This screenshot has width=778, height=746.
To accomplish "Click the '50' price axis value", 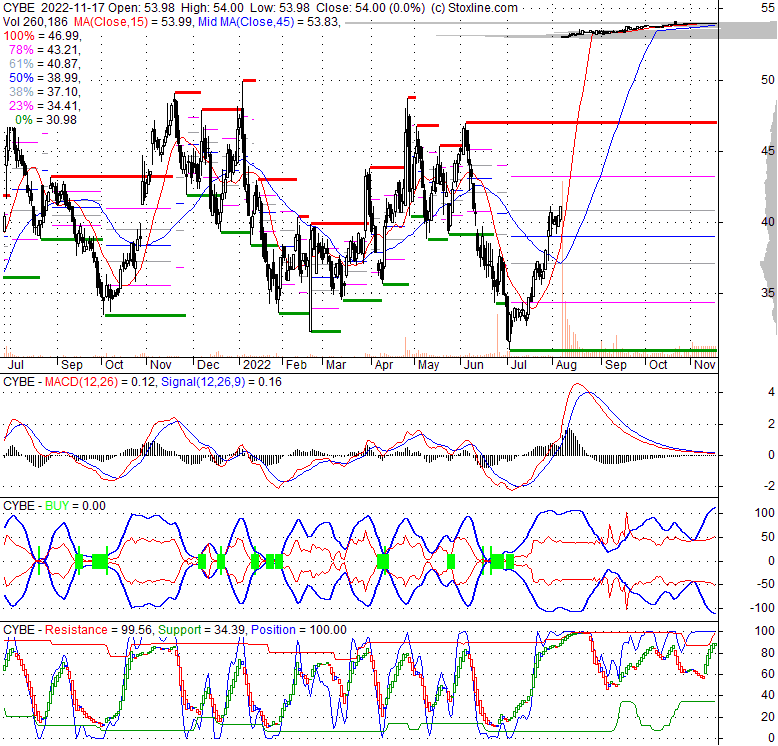I will 767,80.
